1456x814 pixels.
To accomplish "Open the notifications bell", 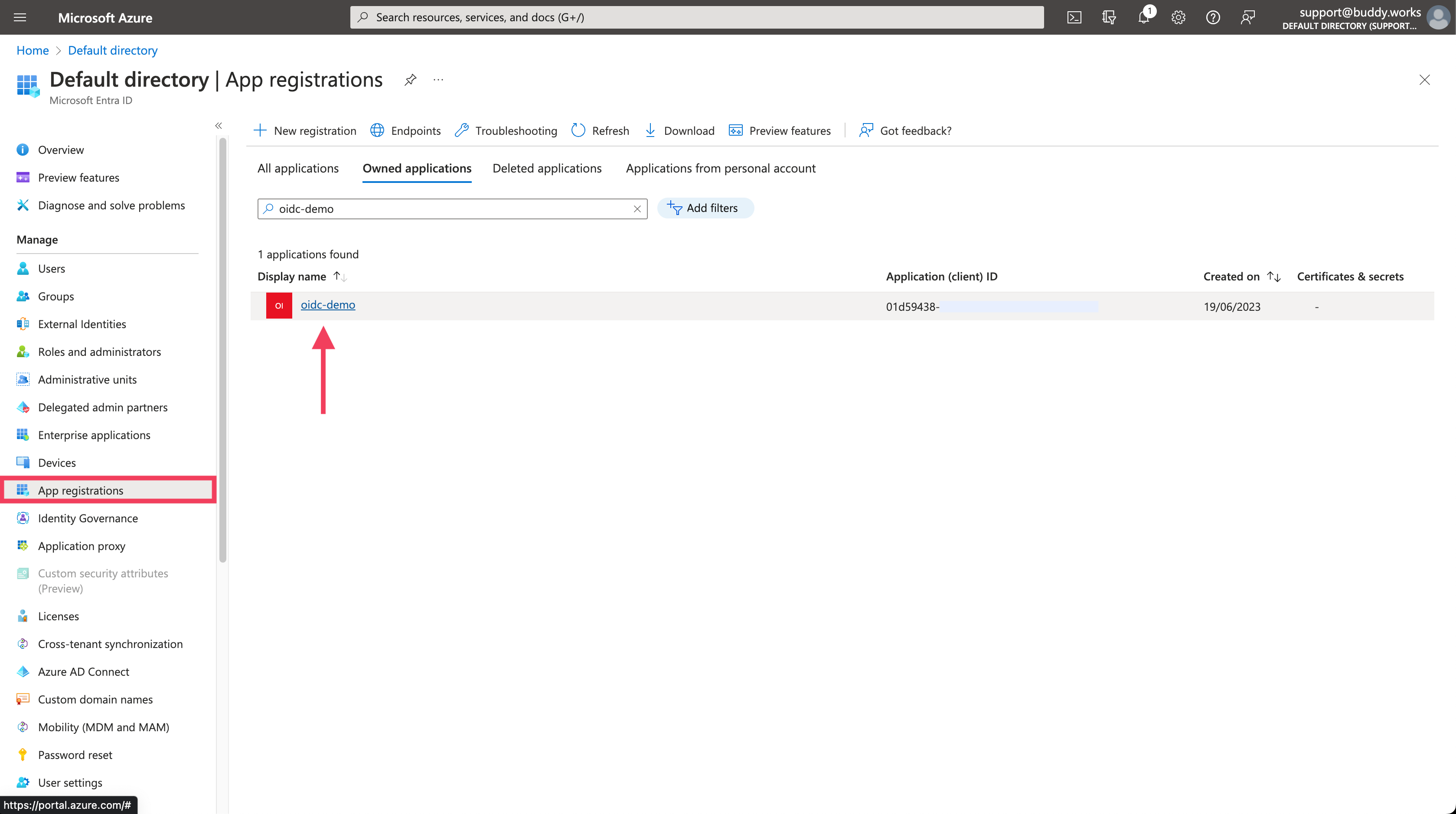I will pos(1143,17).
